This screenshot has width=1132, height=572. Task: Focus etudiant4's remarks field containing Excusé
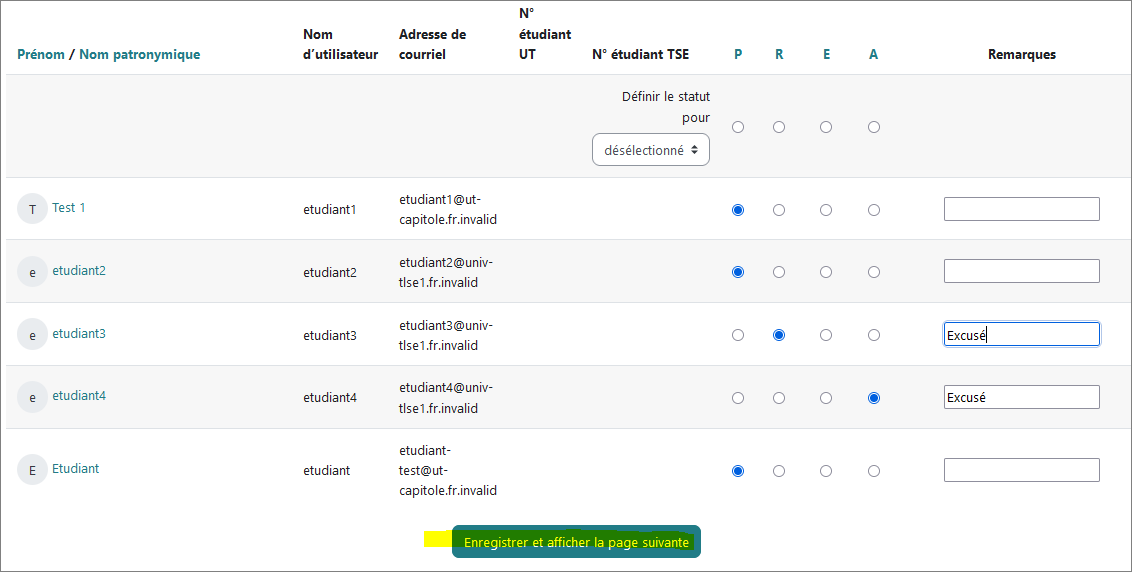tap(1021, 397)
